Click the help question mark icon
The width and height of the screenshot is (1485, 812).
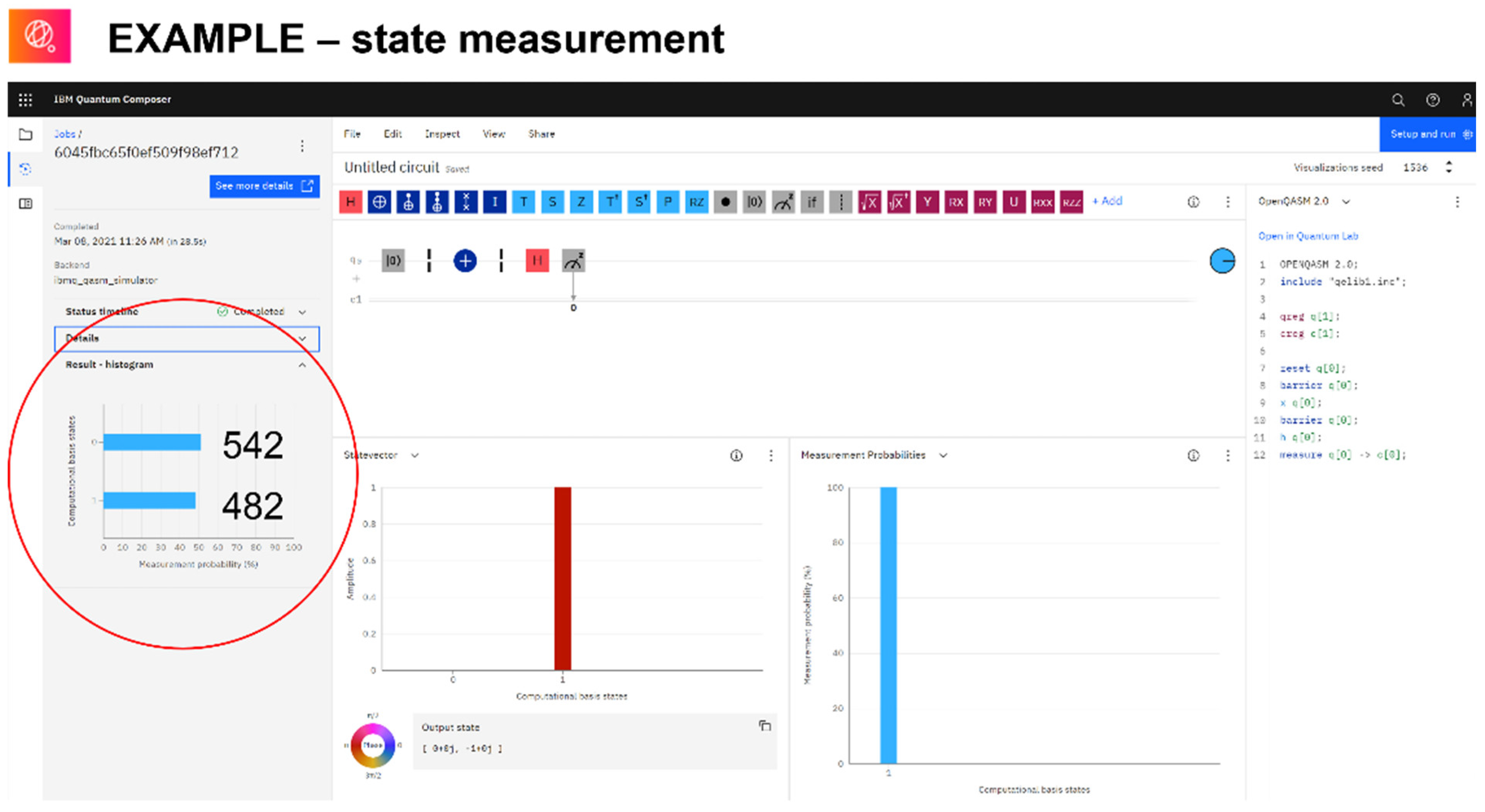[x=1432, y=100]
